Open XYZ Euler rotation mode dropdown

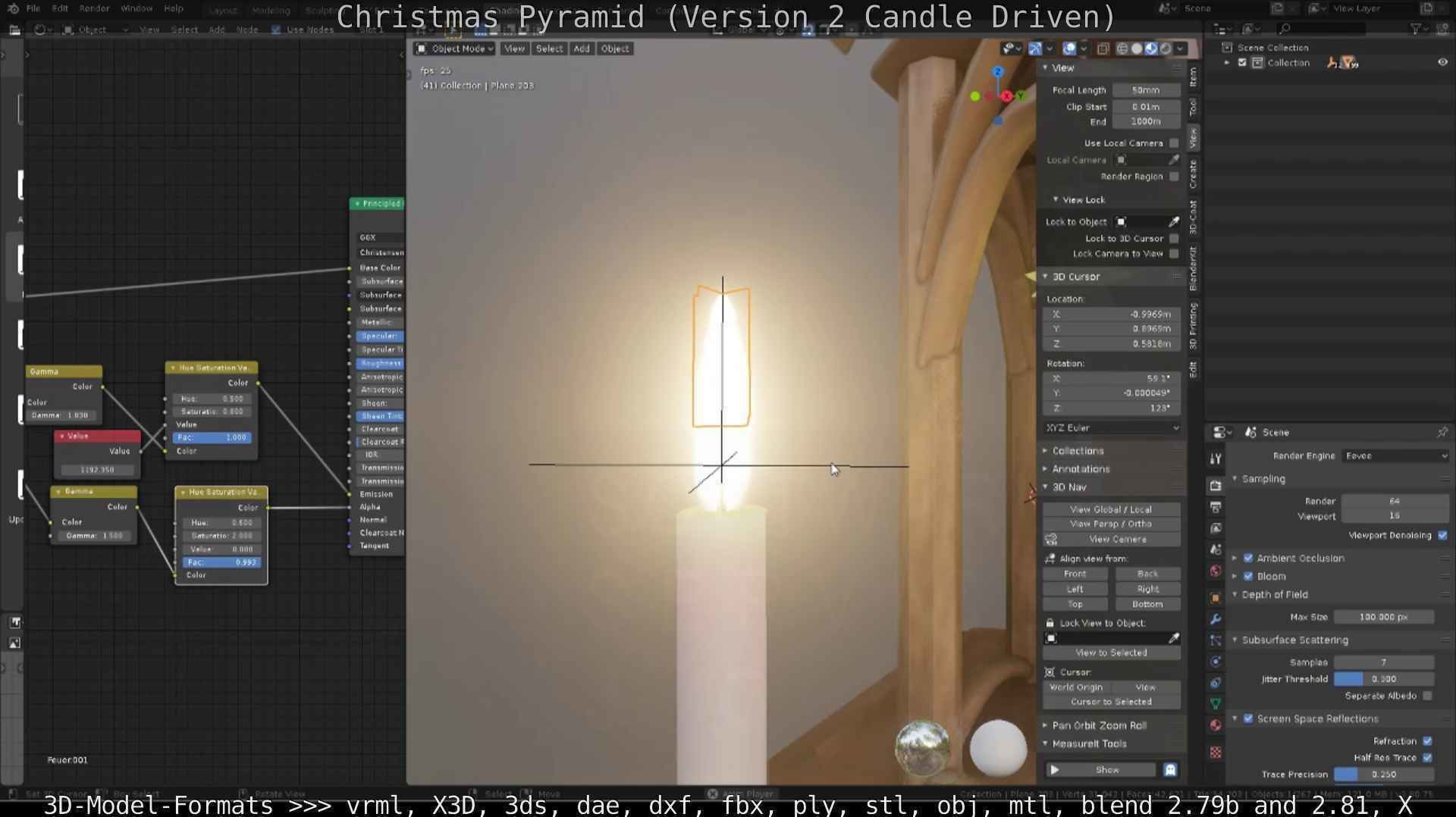click(x=1112, y=428)
